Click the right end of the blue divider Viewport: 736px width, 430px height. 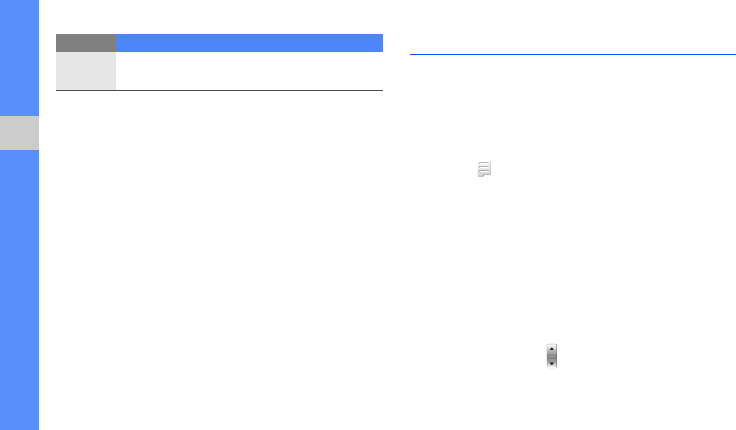tap(733, 55)
